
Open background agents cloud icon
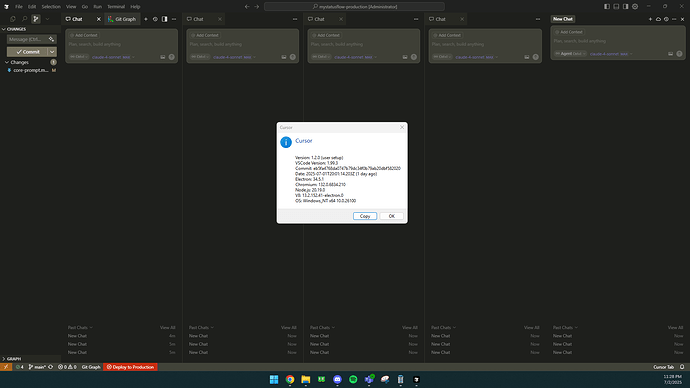[x=658, y=19]
